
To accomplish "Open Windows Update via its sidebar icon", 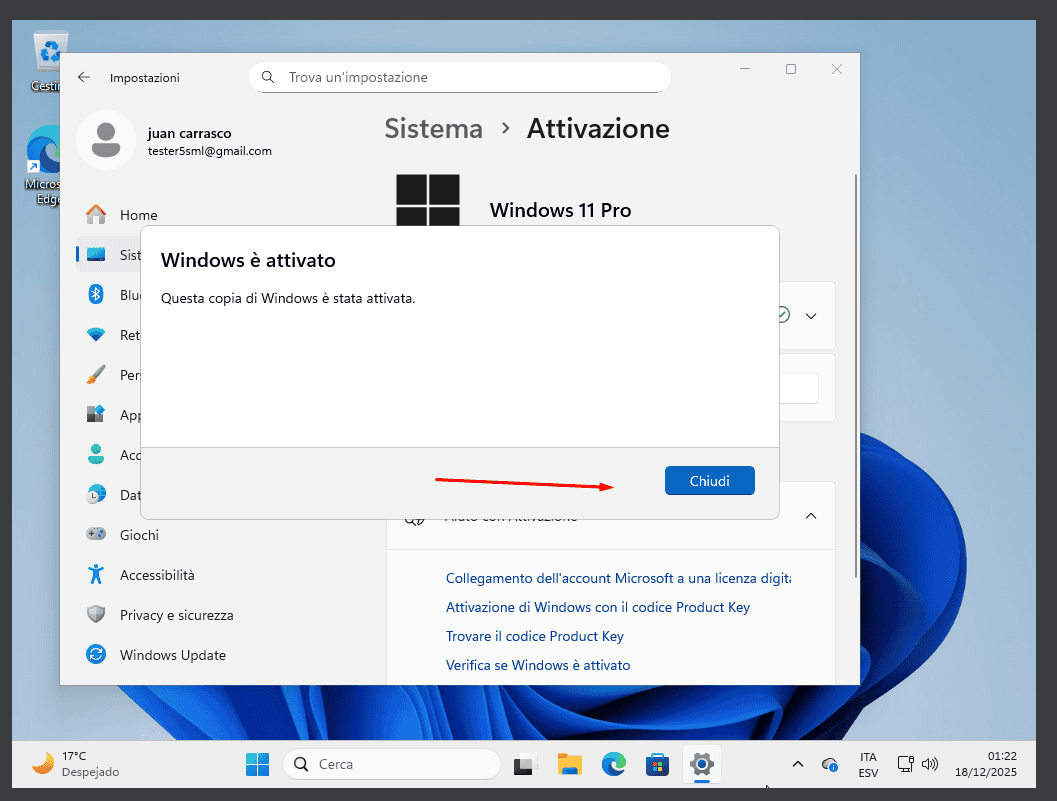I will coord(96,655).
